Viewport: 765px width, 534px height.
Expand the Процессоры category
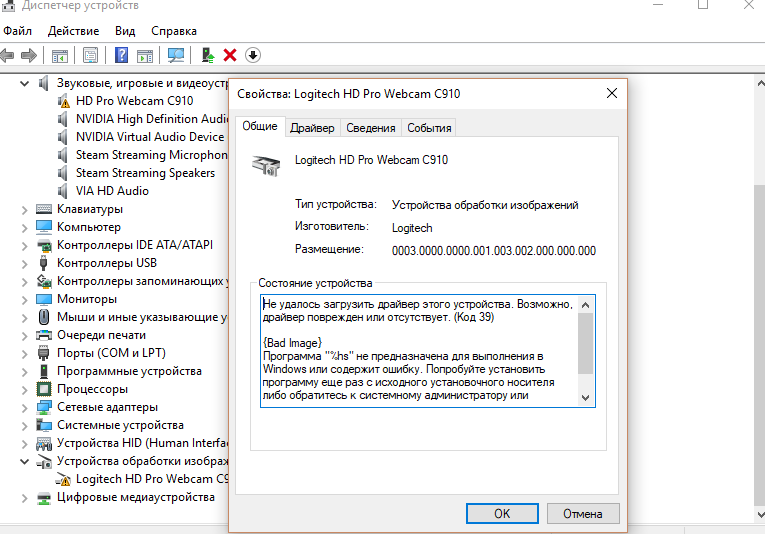(24, 390)
